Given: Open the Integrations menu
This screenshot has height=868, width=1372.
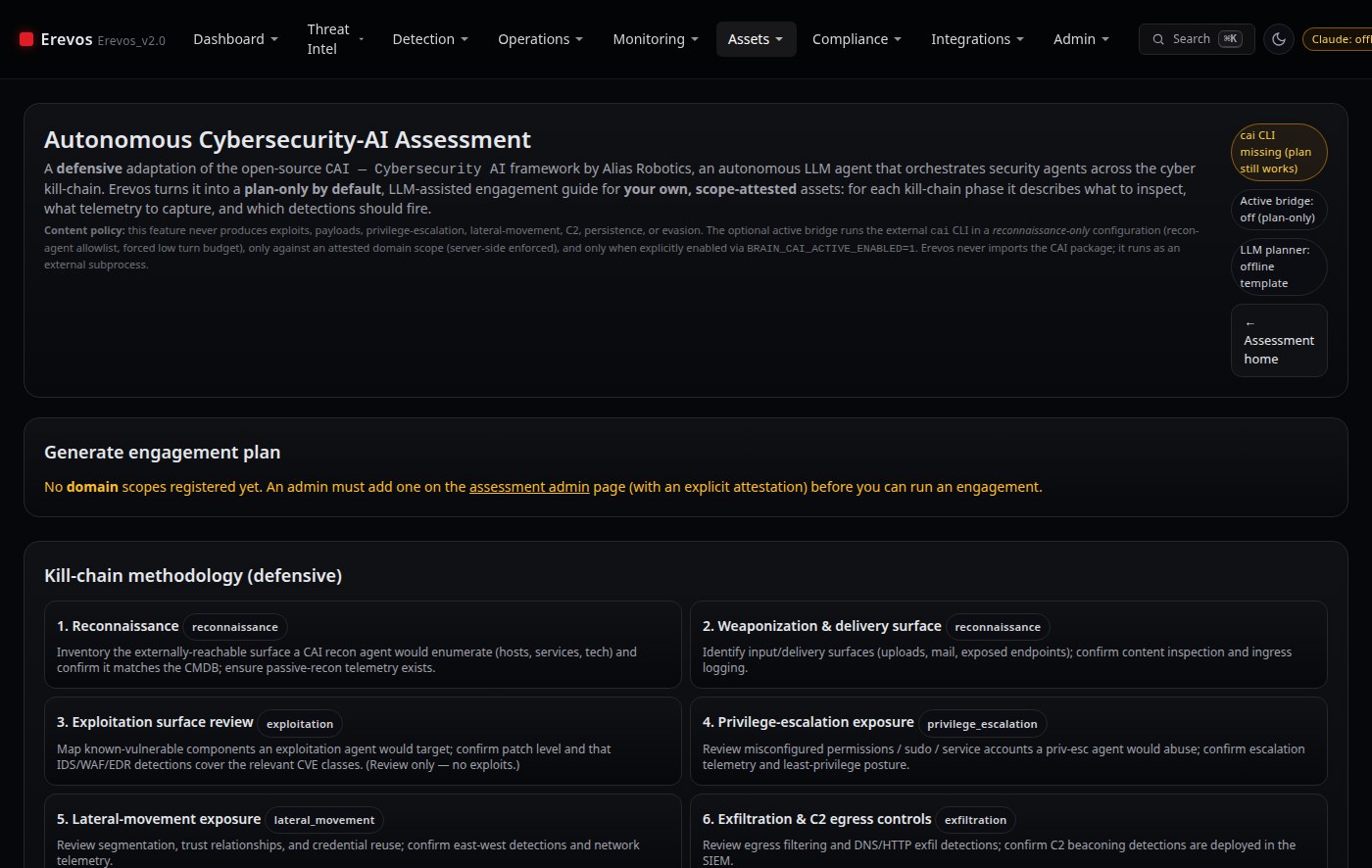Looking at the screenshot, I should 977,39.
